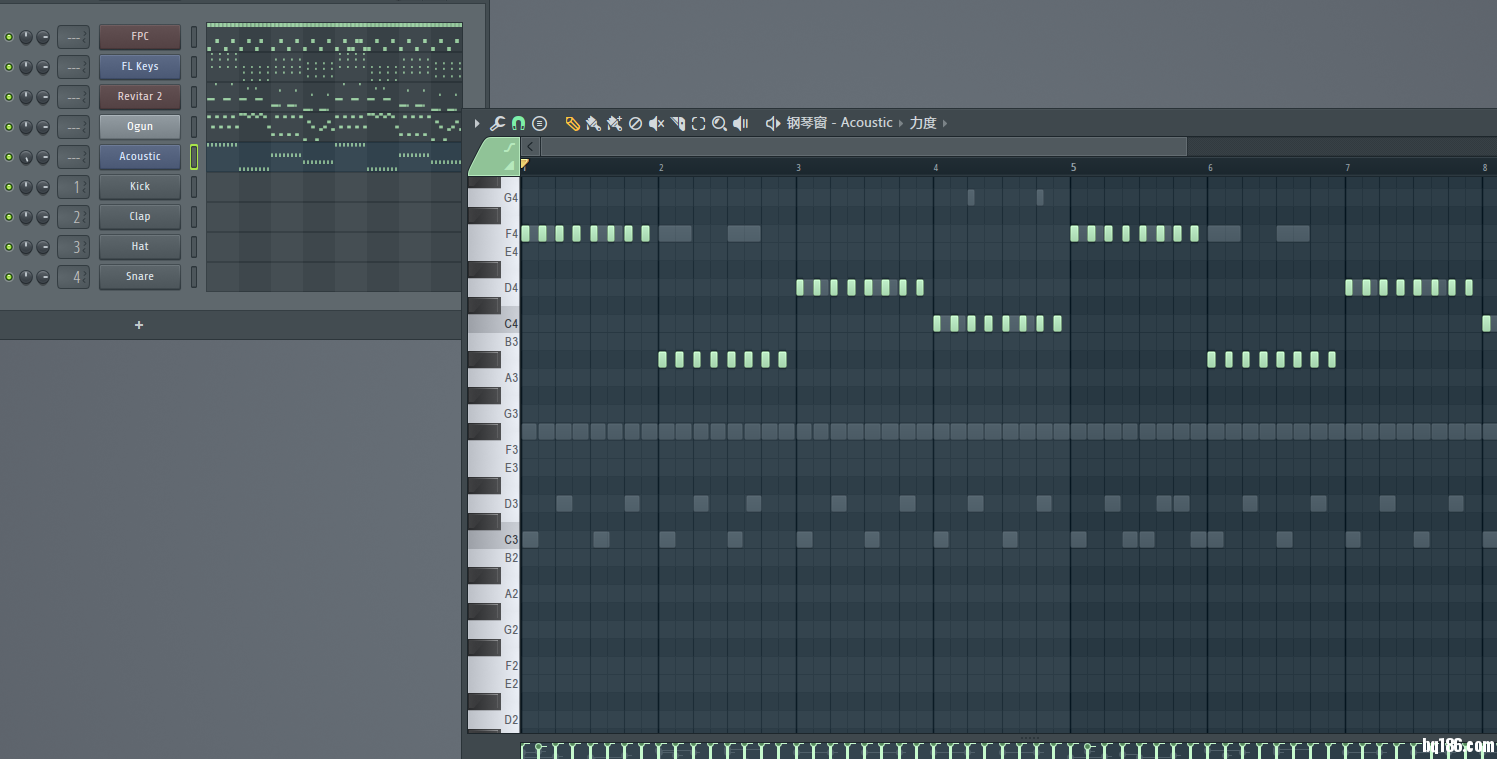Select the paint brush with plus tool
This screenshot has width=1497, height=759.
614,123
